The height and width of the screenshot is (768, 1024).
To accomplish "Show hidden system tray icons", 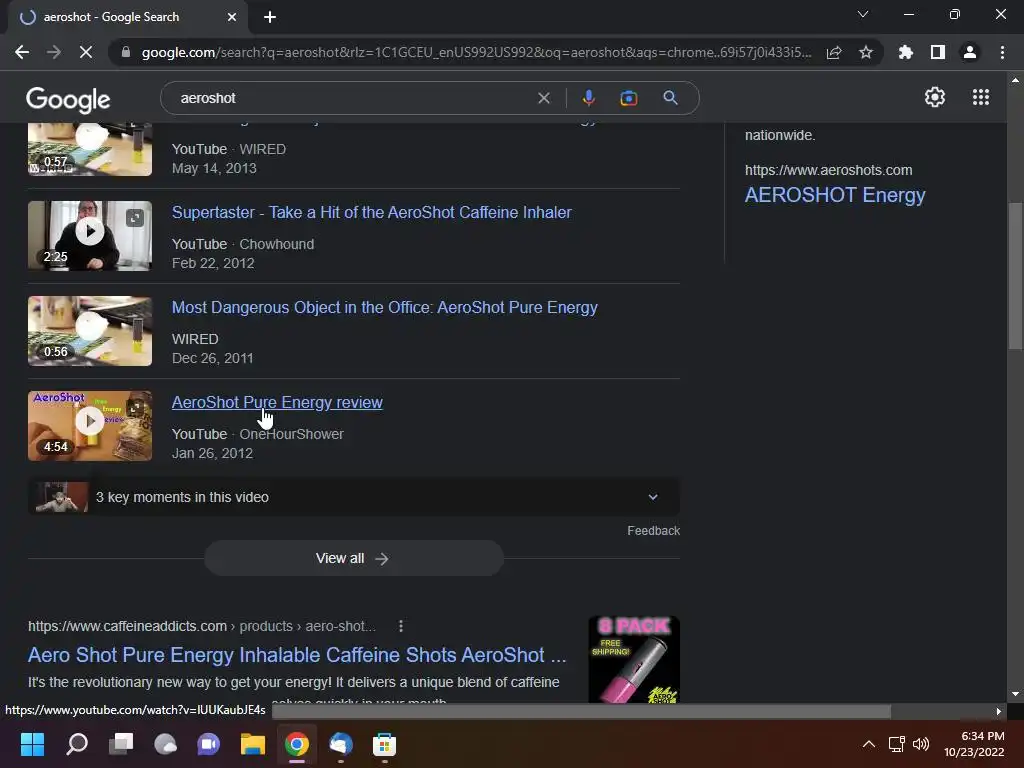I will 869,744.
